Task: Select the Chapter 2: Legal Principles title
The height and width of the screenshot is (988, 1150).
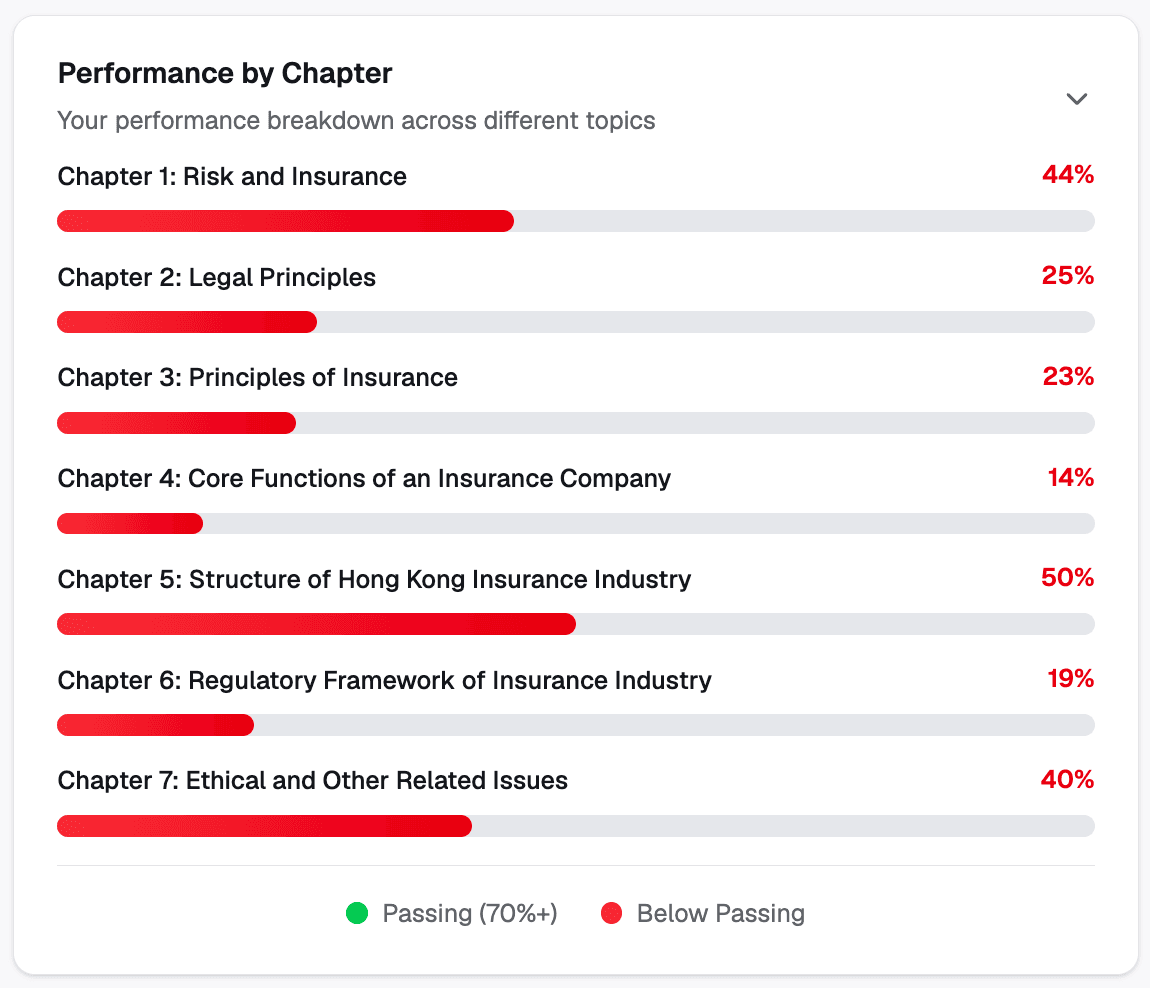Action: 217,277
